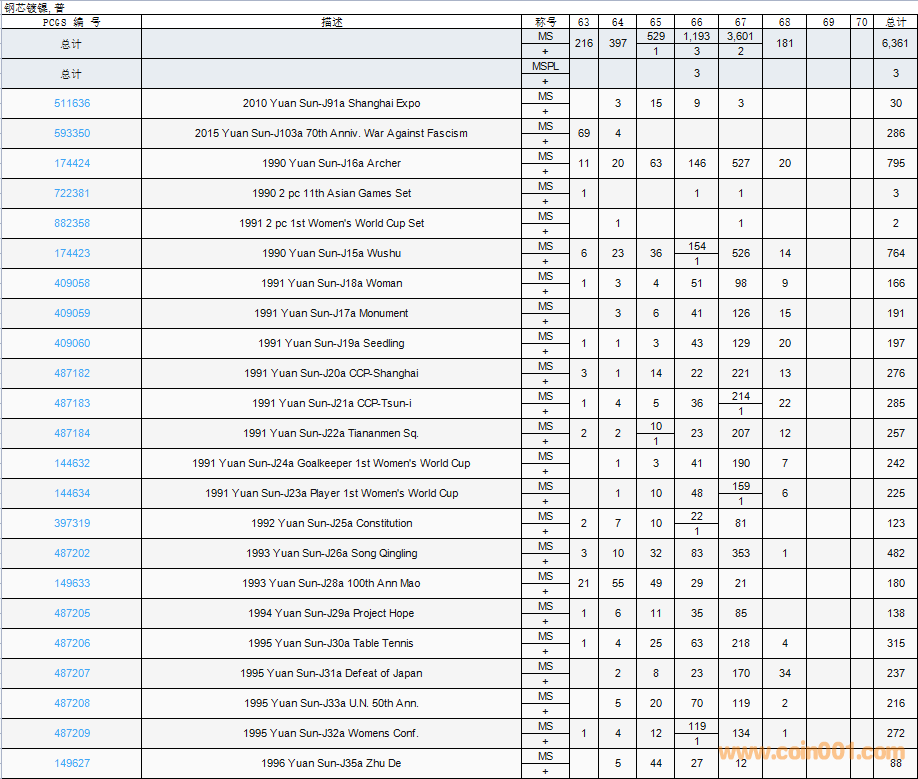Open the 722381 Asian Games Set link

coord(71,193)
